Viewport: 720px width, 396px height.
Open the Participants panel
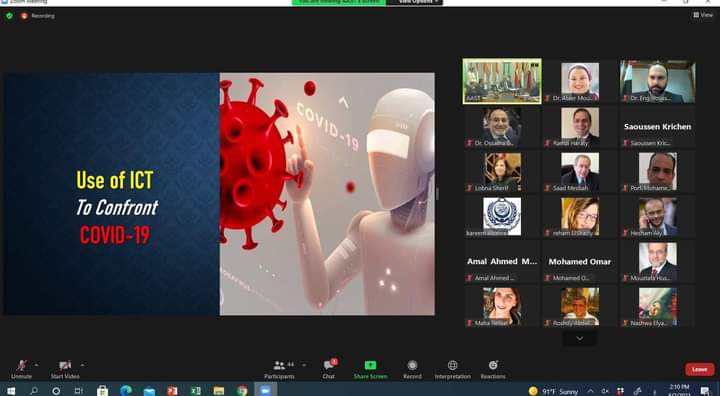click(280, 369)
